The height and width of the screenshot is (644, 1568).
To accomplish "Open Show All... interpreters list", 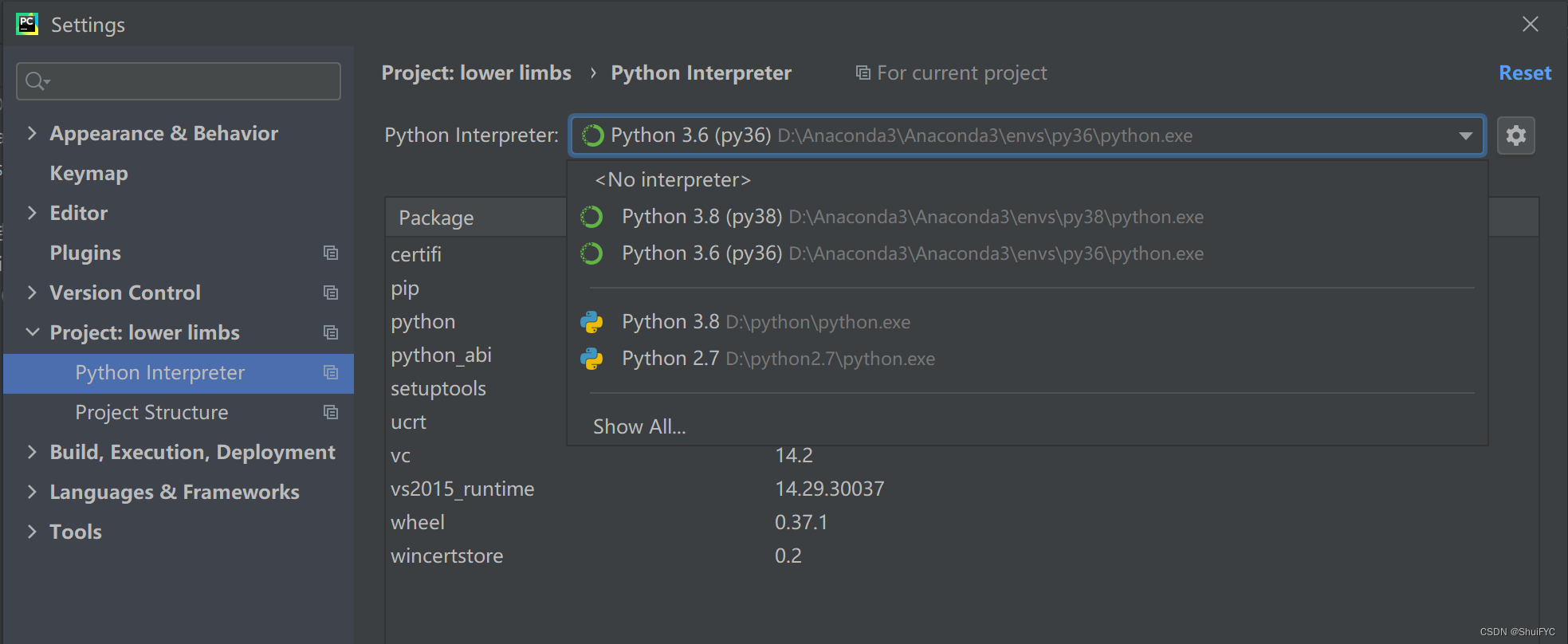I will (1027, 426).
